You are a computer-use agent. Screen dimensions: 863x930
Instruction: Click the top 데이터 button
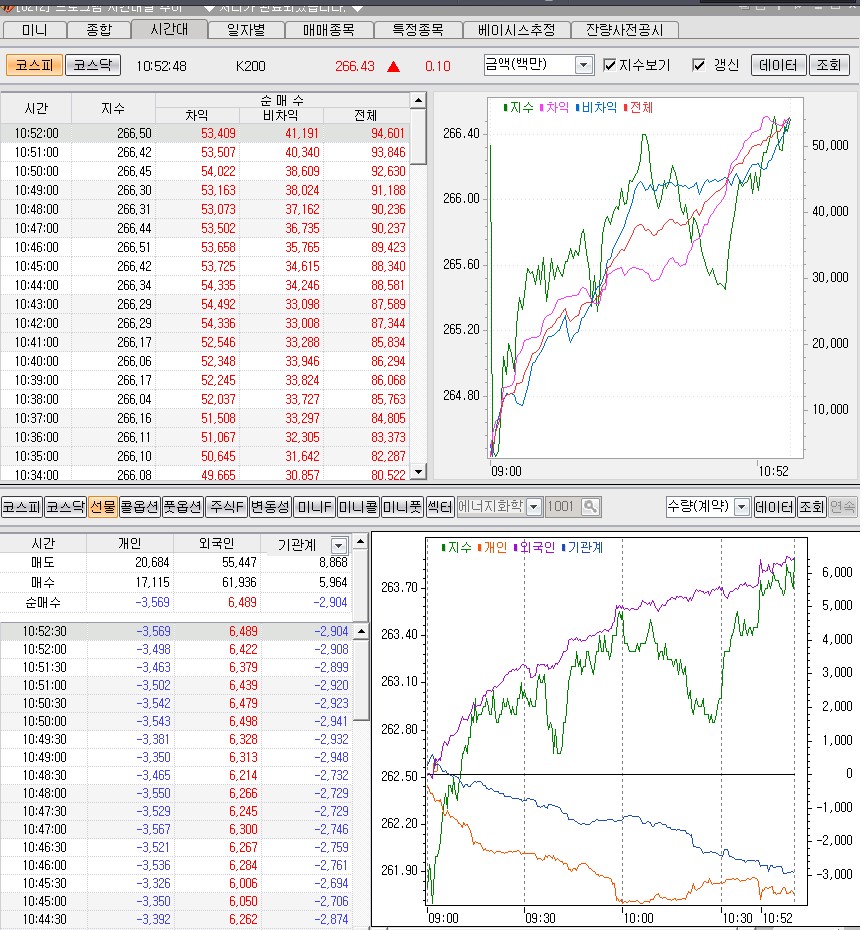click(777, 66)
